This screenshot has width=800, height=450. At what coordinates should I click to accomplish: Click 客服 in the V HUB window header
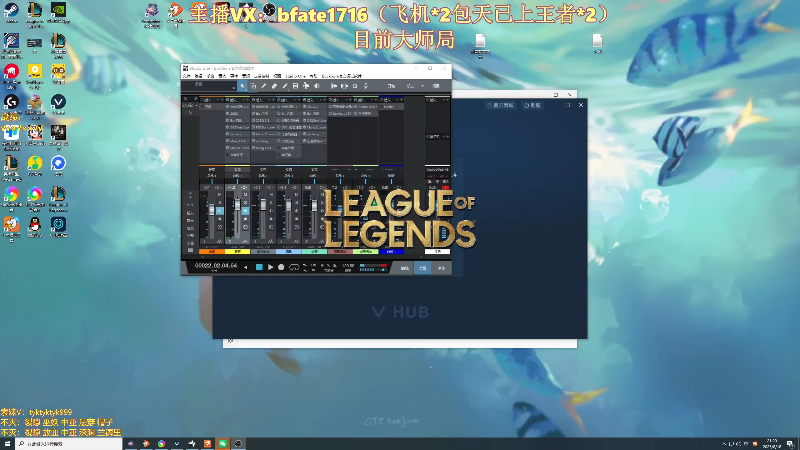click(533, 105)
